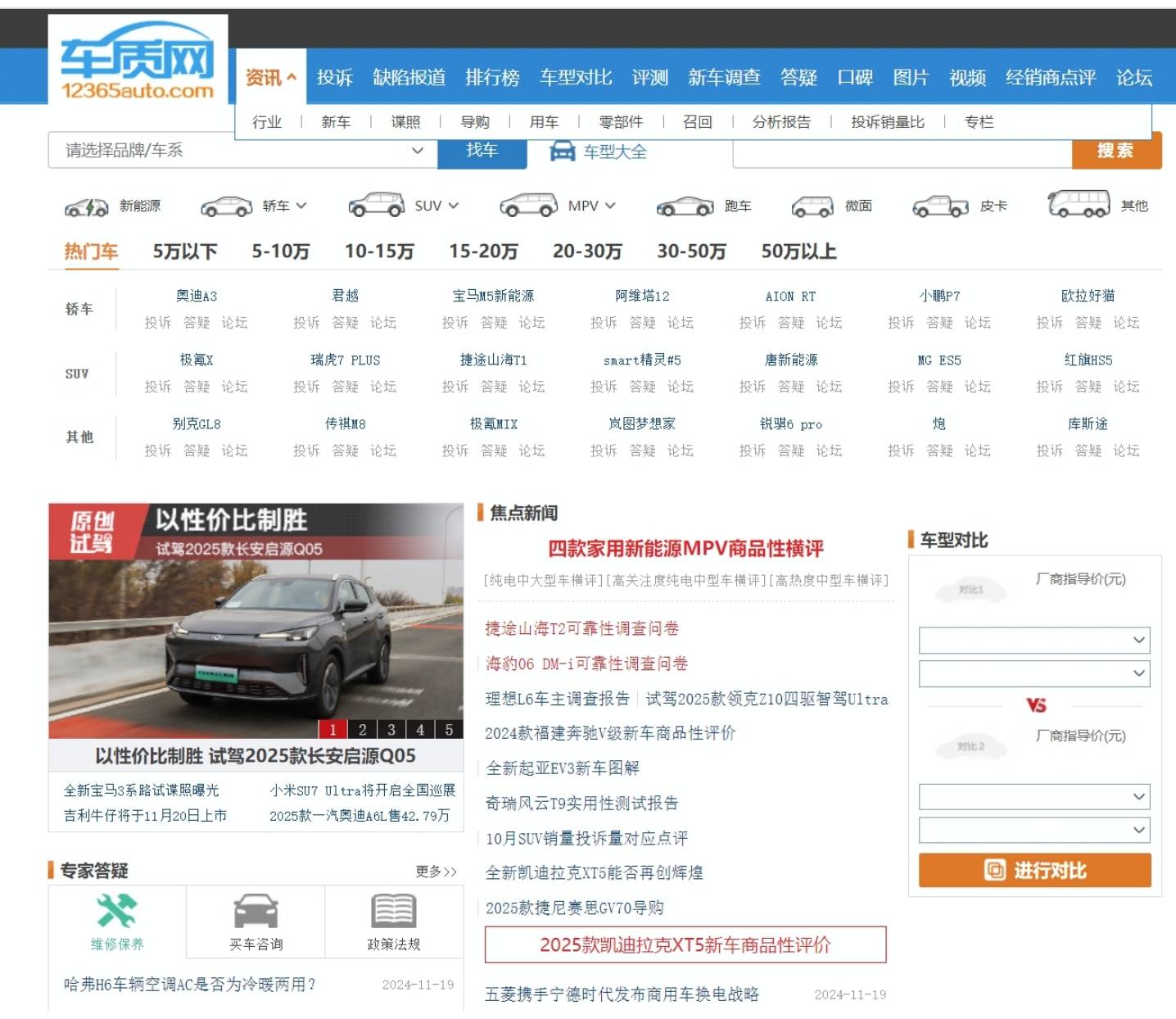Switch to the 热门车 price tab

[x=92, y=251]
